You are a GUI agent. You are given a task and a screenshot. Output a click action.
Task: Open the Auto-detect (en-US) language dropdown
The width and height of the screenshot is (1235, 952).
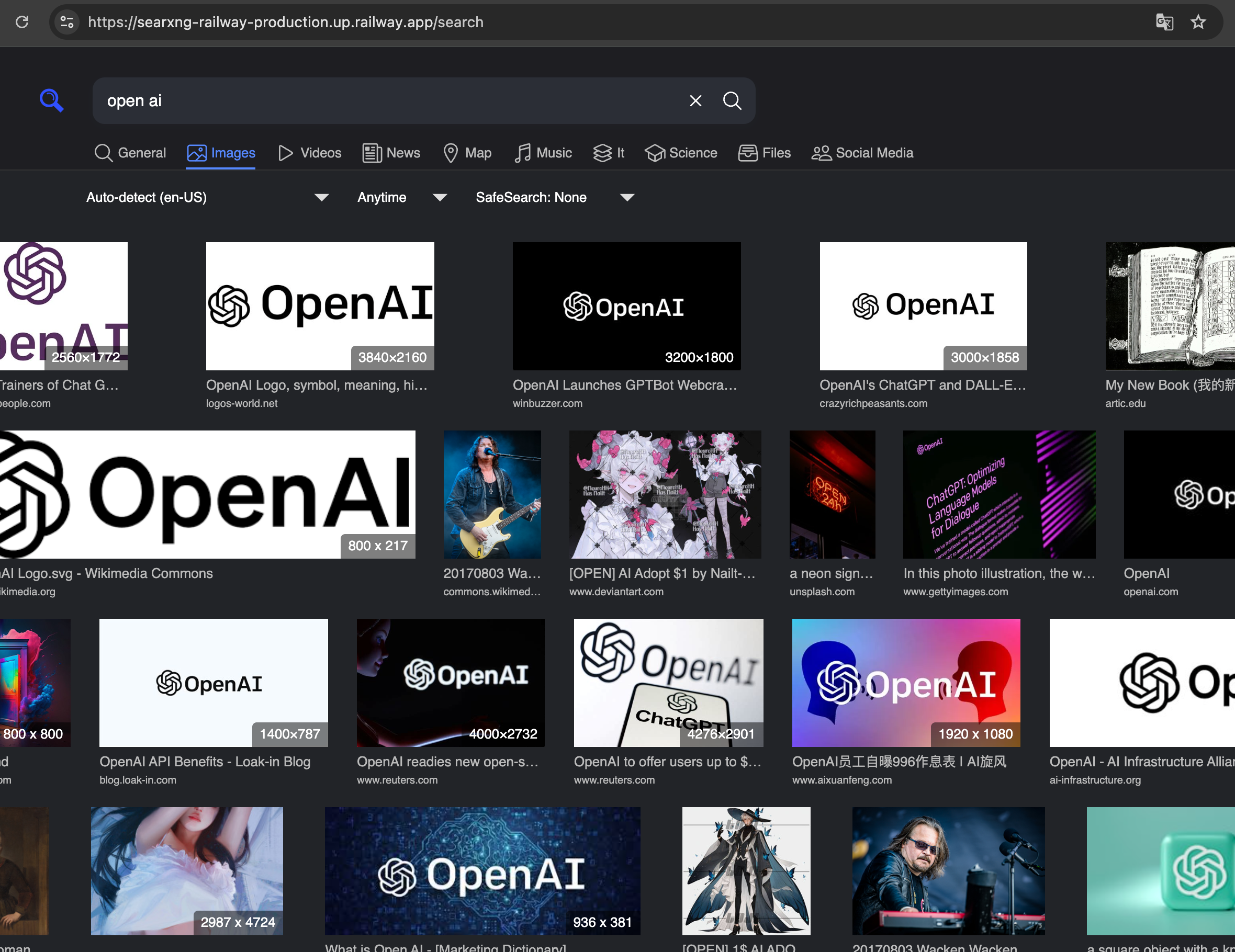click(x=207, y=197)
